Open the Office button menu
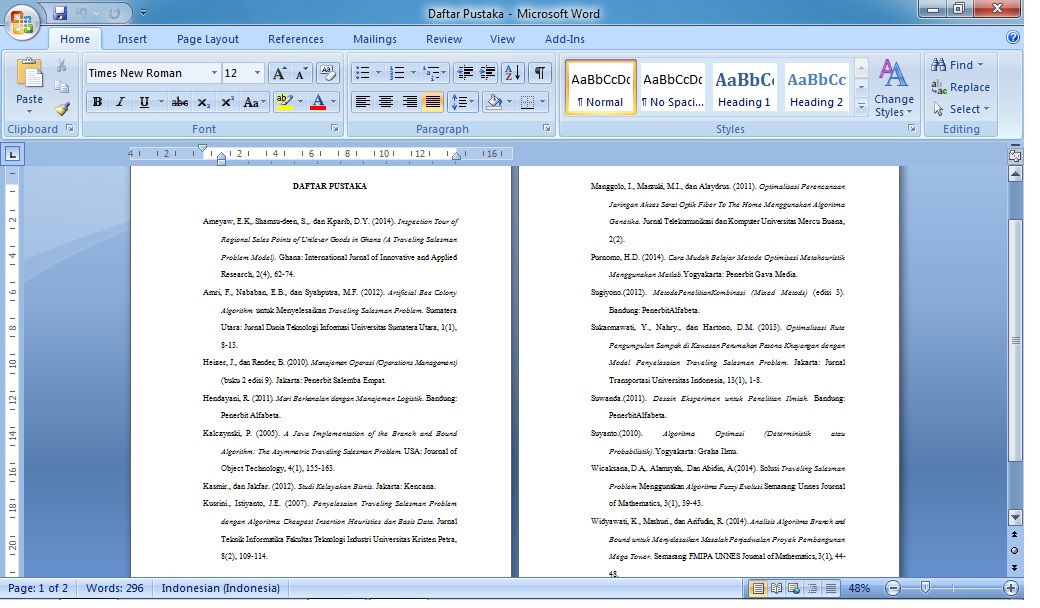The image size is (1040, 608). 22,23
